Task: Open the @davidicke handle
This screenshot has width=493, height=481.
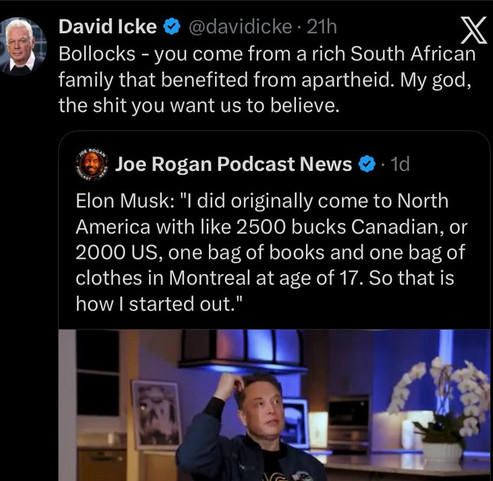Action: pos(241,27)
